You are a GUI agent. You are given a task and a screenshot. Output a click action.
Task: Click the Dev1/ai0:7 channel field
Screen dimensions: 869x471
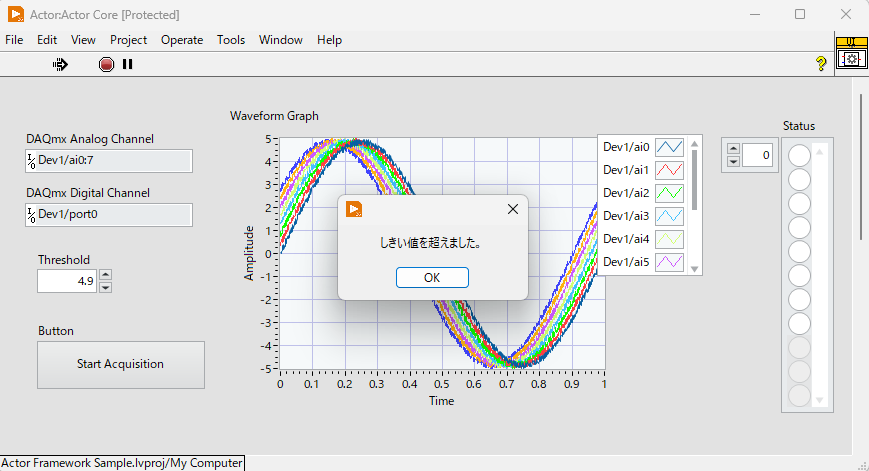click(x=109, y=161)
